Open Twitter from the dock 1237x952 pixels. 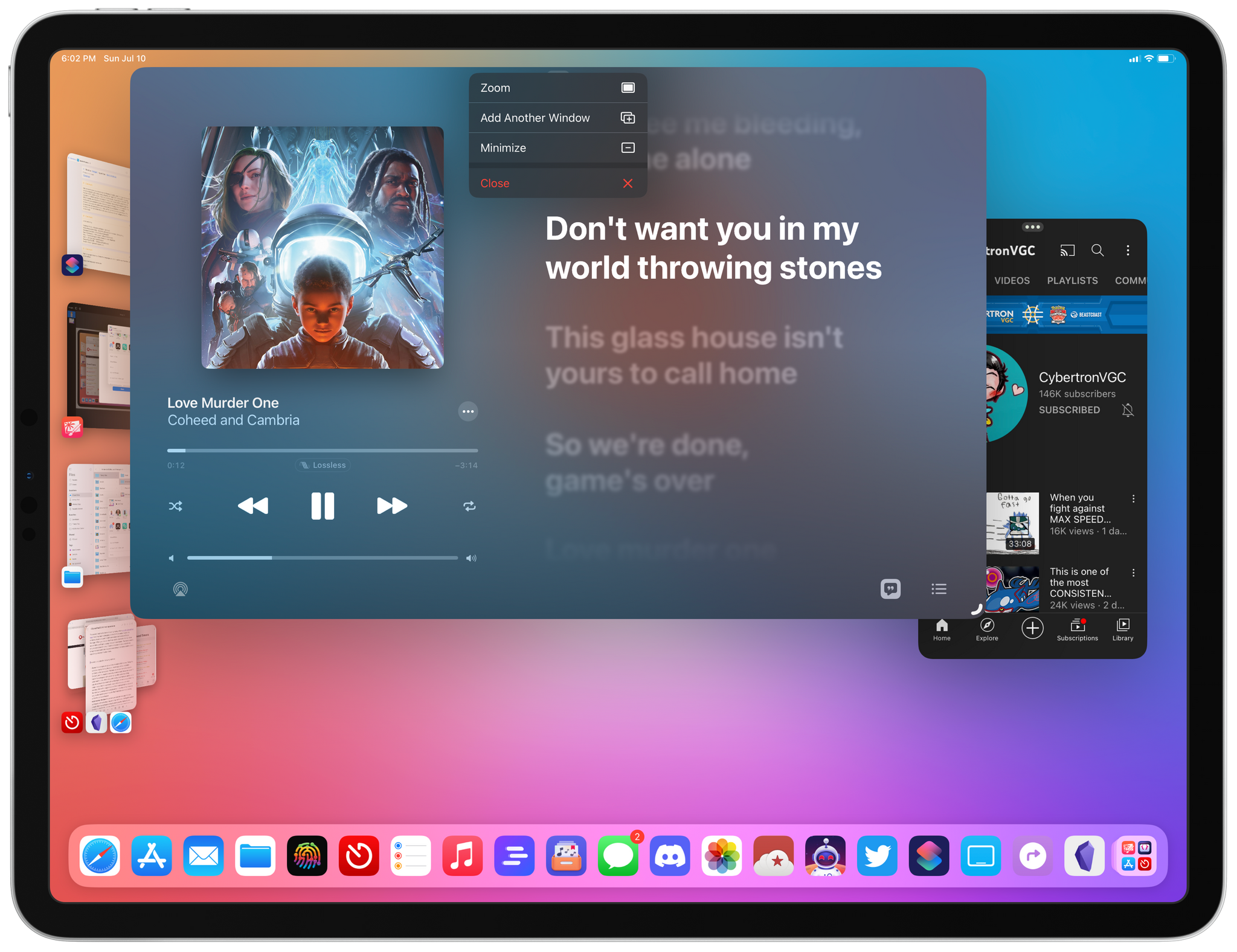(x=877, y=855)
